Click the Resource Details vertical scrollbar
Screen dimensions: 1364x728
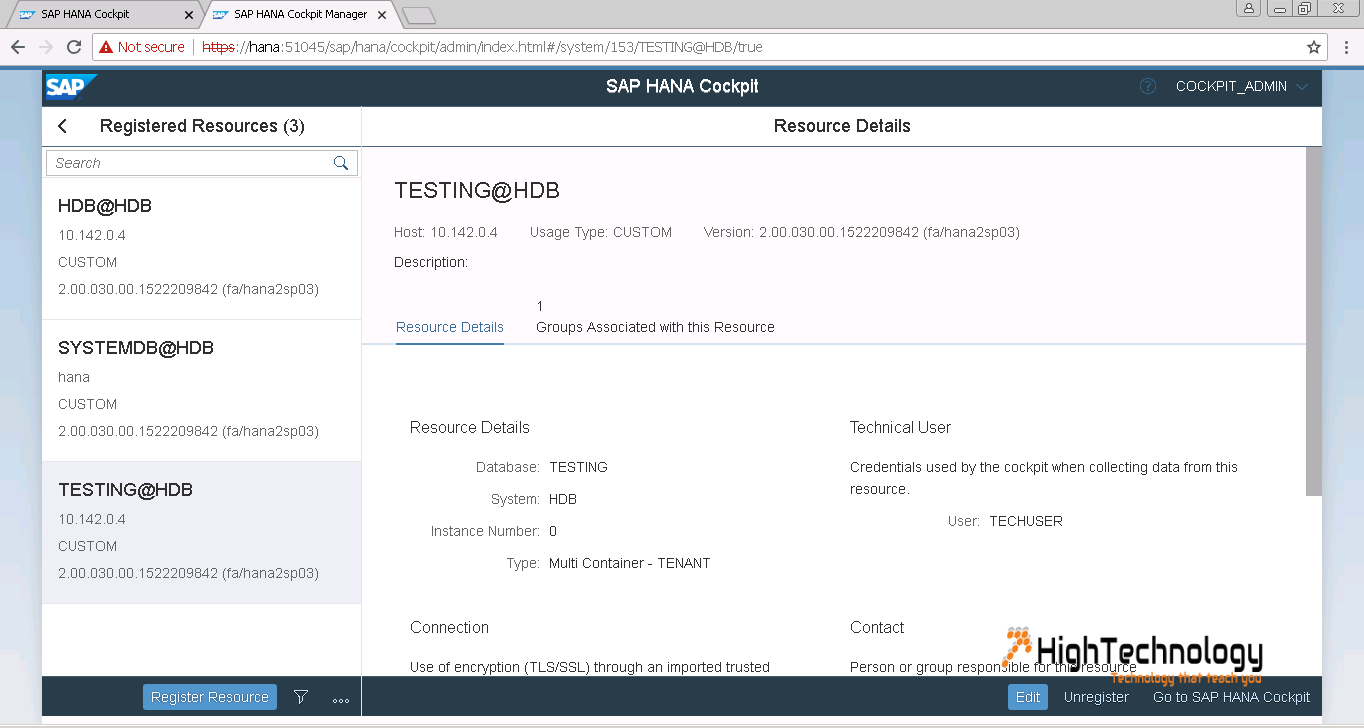(1314, 320)
